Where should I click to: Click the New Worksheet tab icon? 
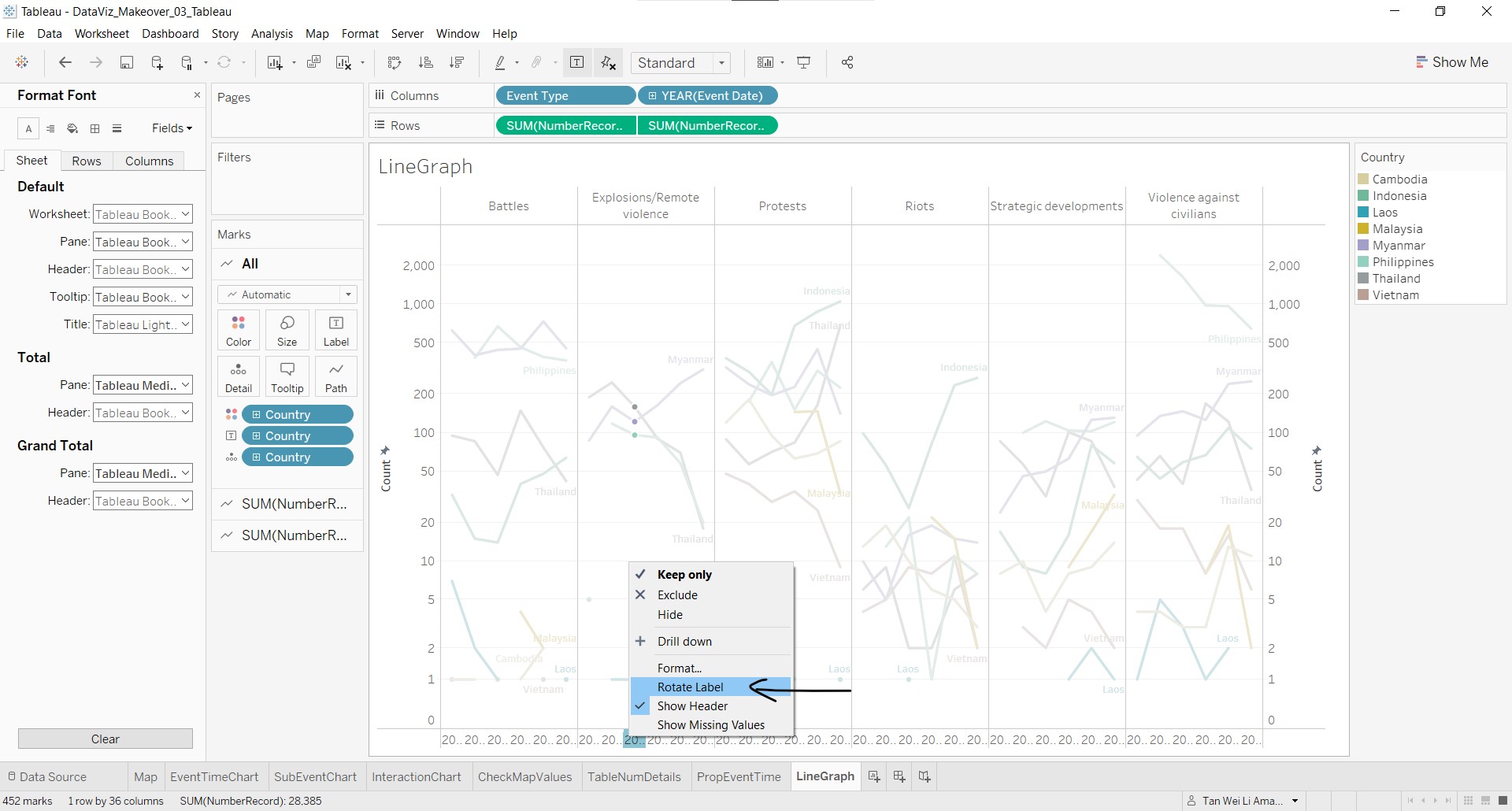coord(874,776)
